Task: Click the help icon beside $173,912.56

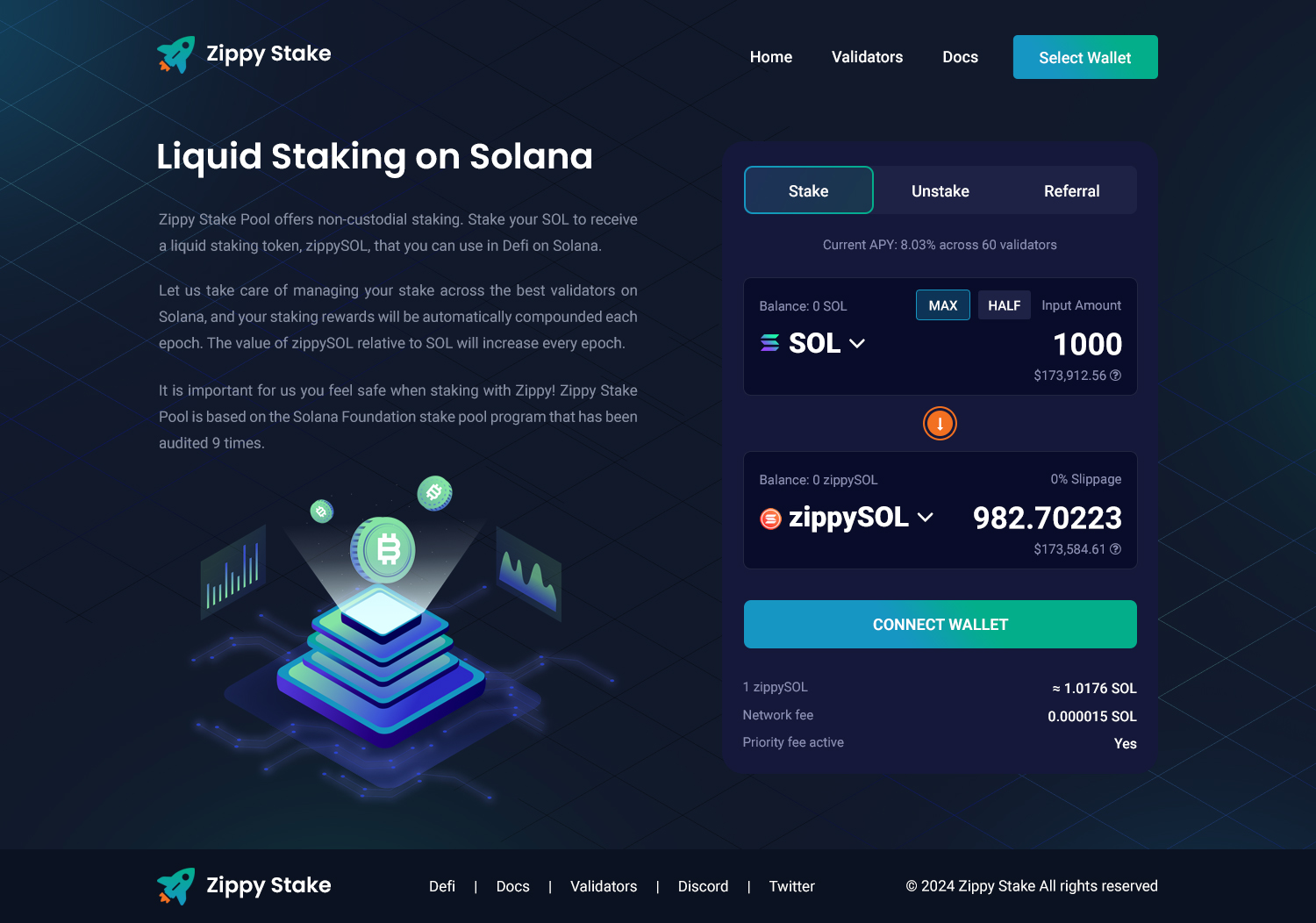Action: (1115, 376)
